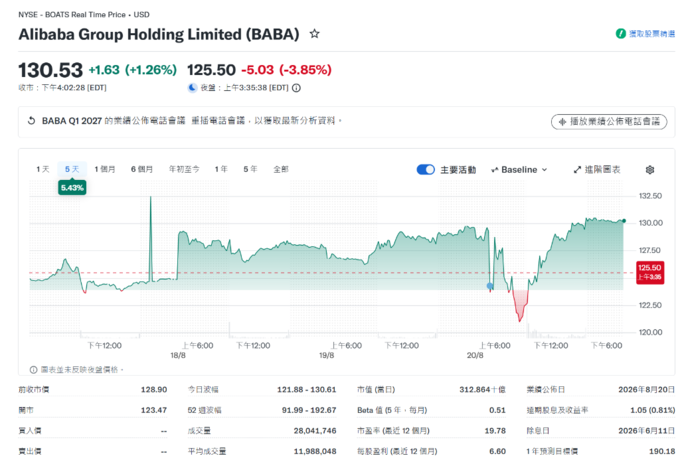Screen dimensions: 680x464
Task: Show the 5 year chart range
Action: [x=250, y=169]
